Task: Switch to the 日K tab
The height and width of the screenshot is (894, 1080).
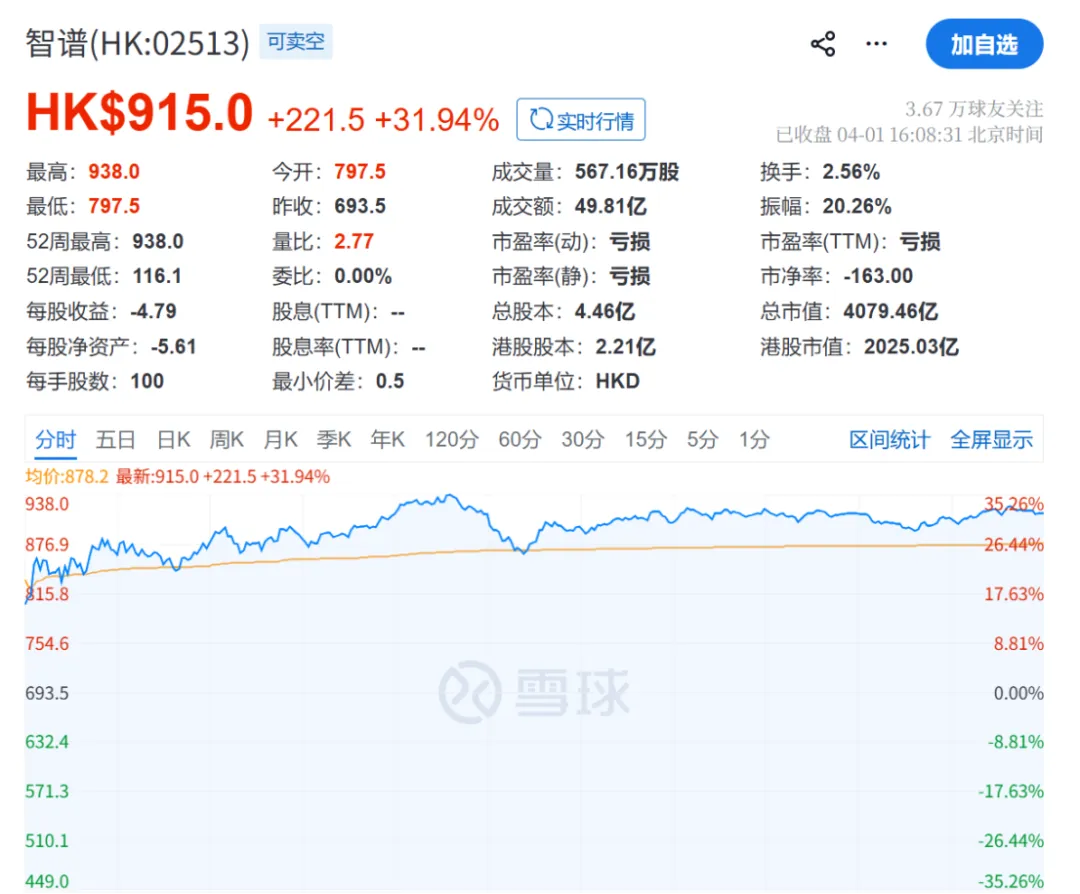Action: pos(173,439)
